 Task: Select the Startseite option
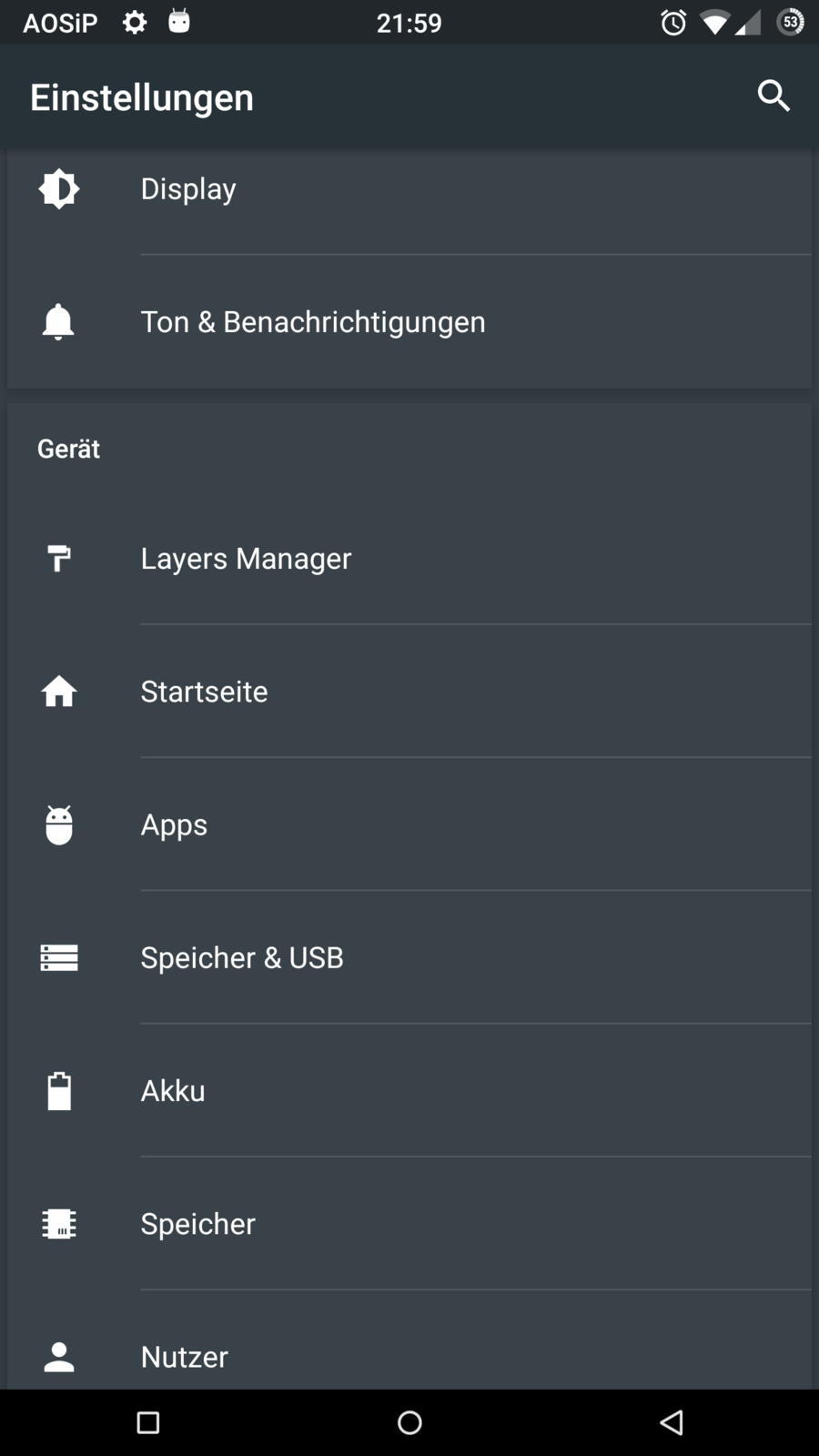[204, 692]
